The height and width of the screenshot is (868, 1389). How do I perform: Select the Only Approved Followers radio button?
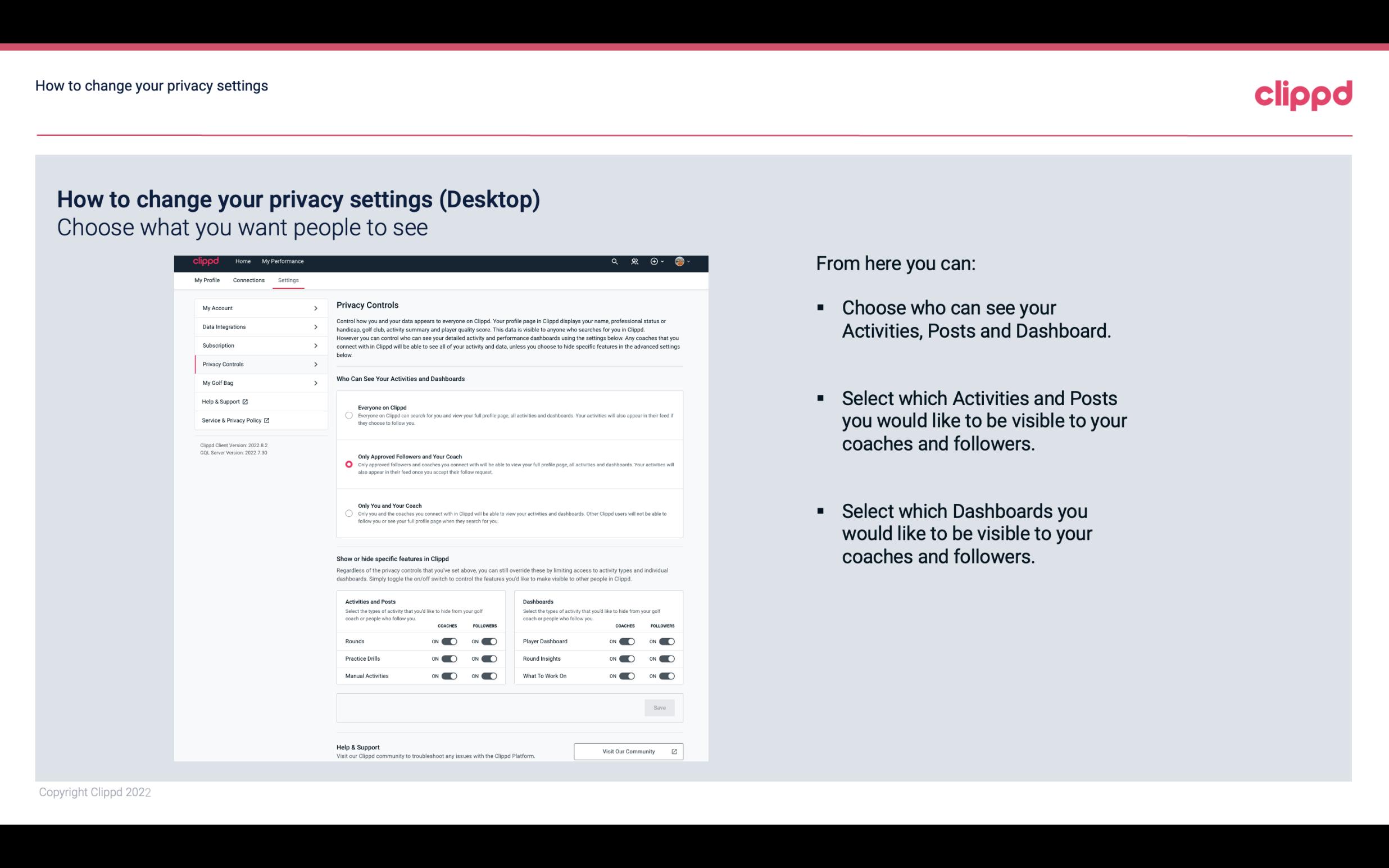pyautogui.click(x=349, y=464)
